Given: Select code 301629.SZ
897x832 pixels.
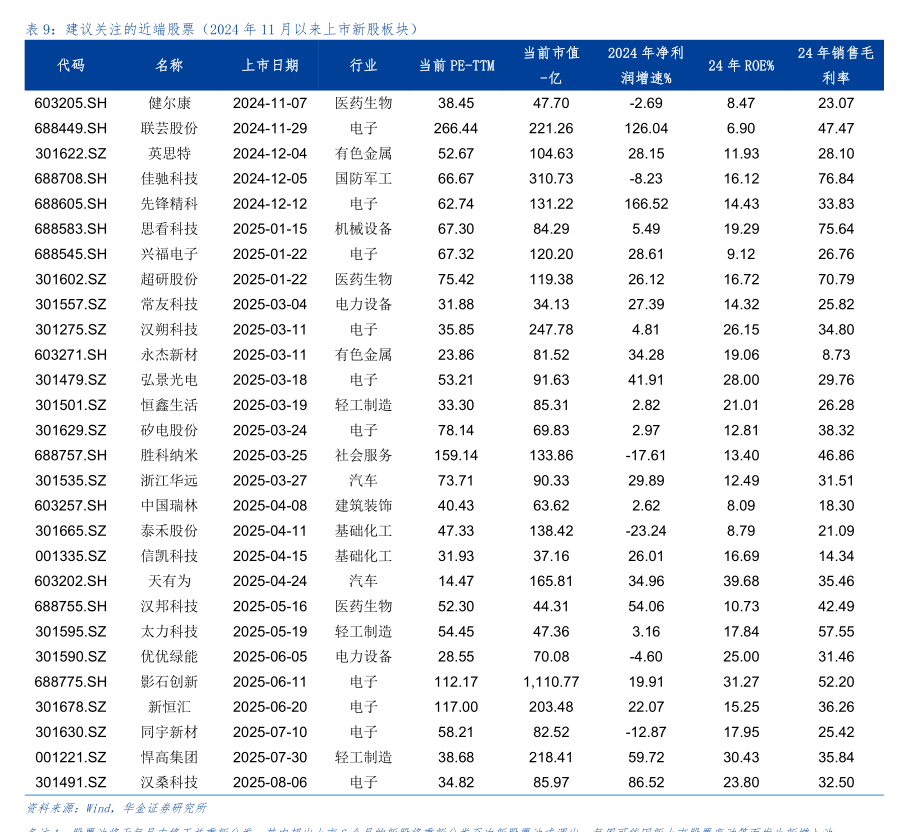Looking at the screenshot, I should tap(71, 430).
